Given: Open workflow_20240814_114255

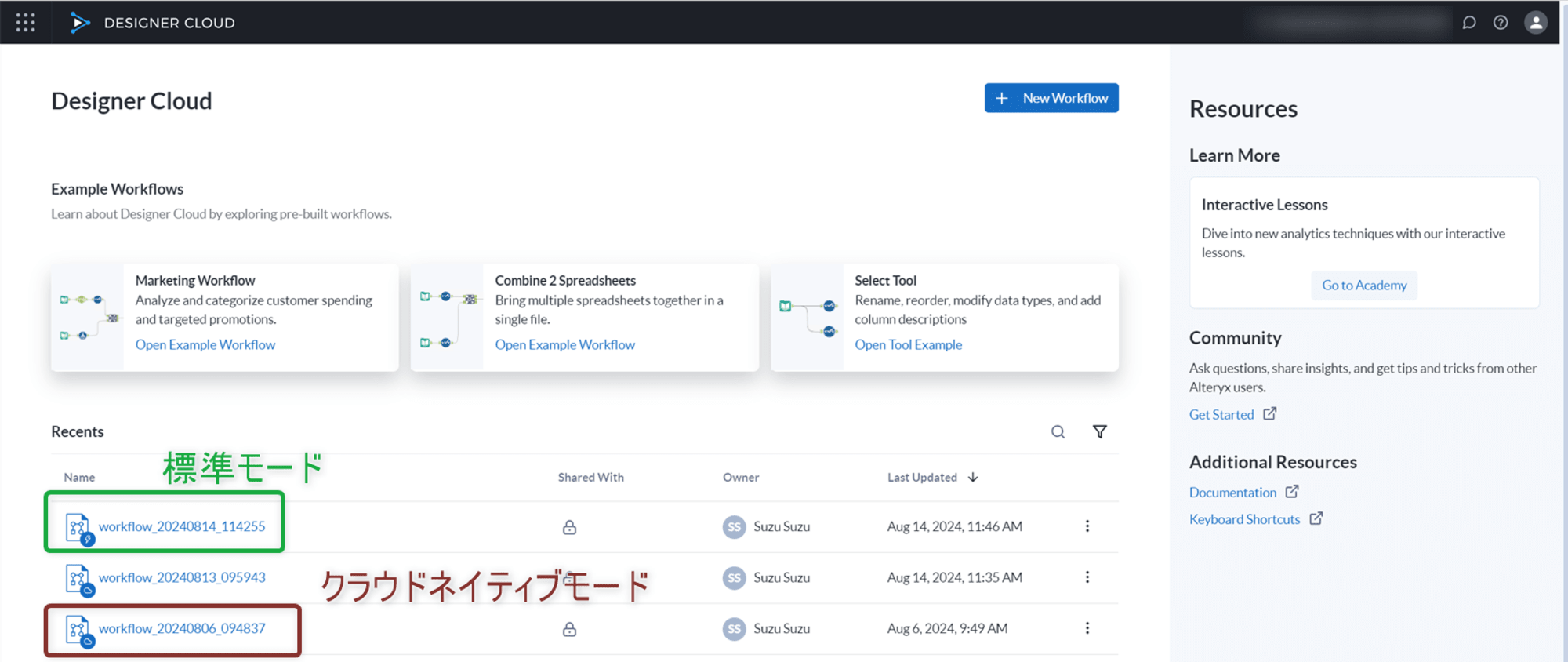Looking at the screenshot, I should point(182,526).
